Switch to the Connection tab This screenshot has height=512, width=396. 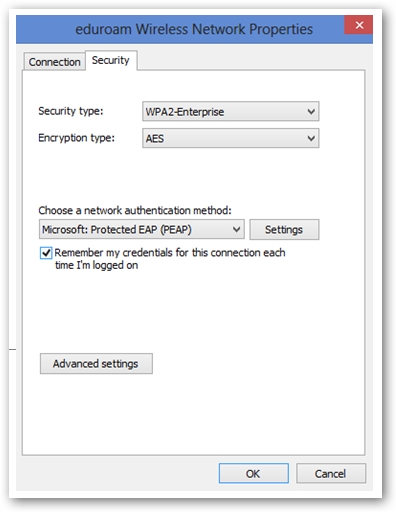[x=54, y=62]
